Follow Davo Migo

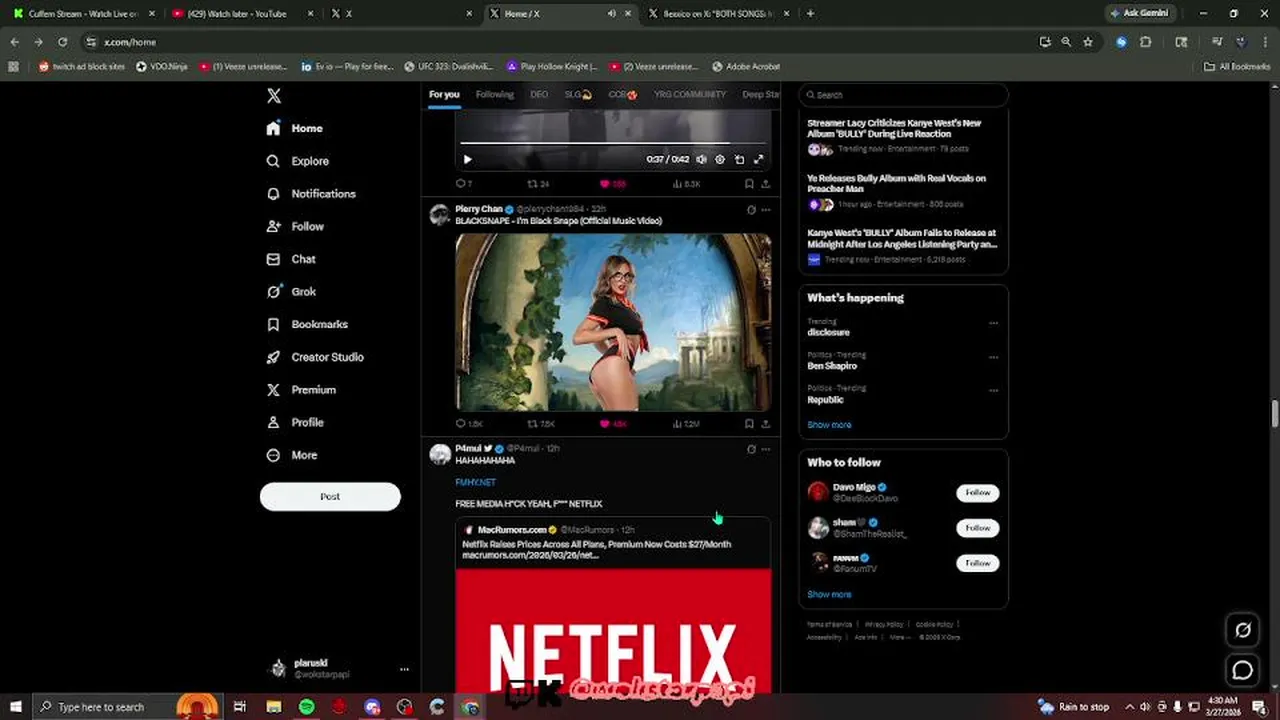(x=977, y=492)
